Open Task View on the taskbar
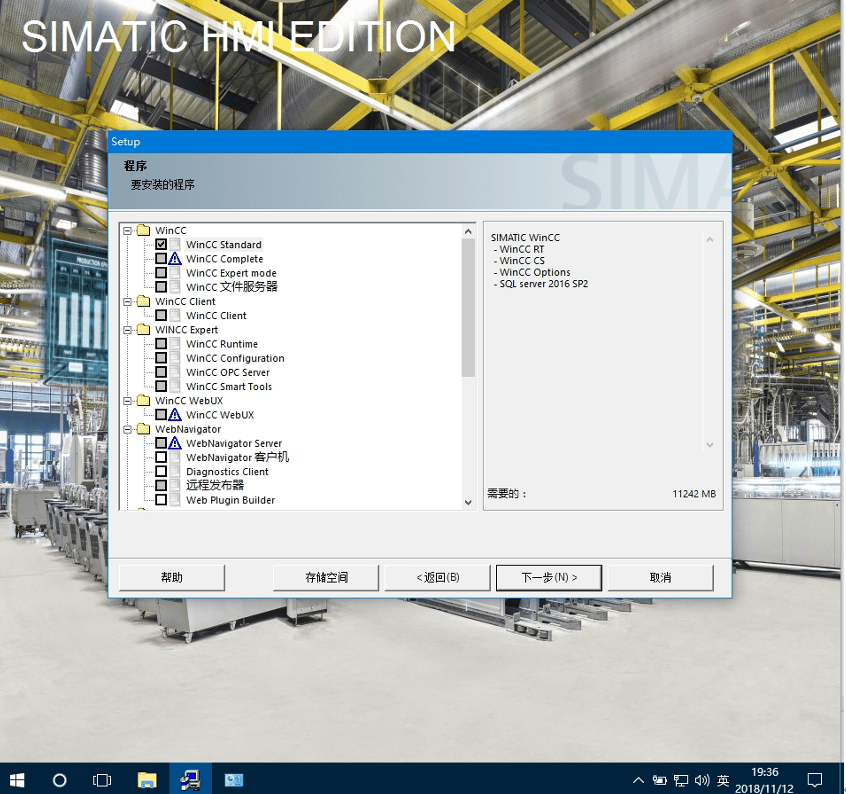846x794 pixels. [102, 780]
